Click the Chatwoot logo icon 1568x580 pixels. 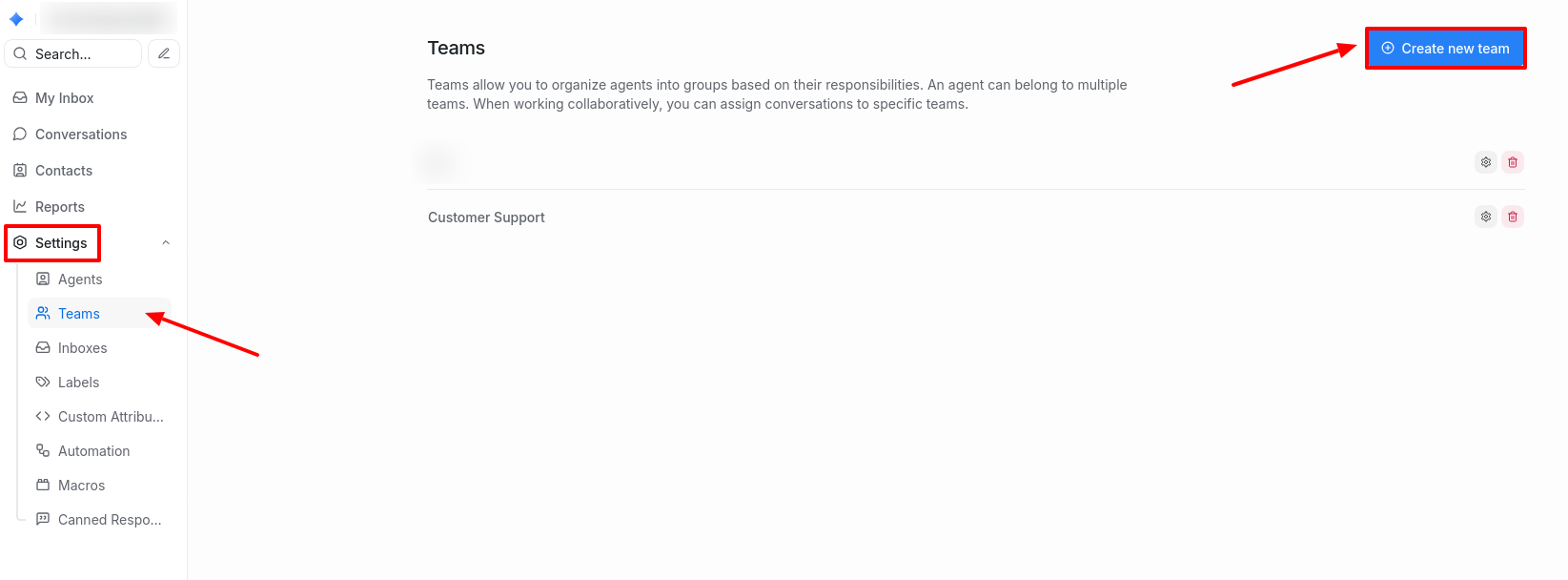coord(16,19)
